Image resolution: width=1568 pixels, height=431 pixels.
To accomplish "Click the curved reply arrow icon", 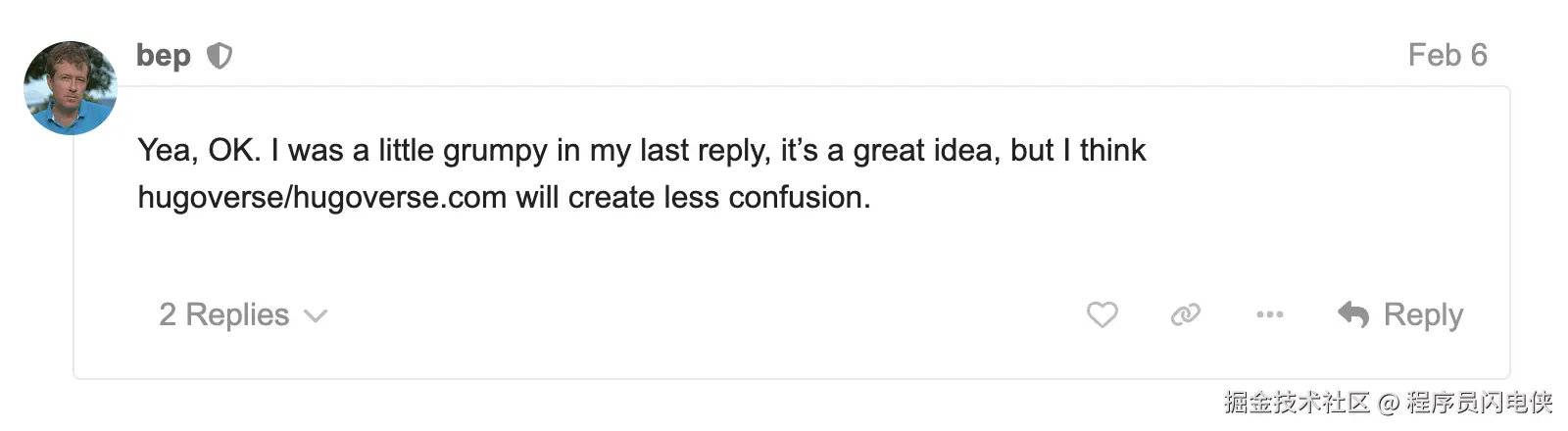I will 1353,314.
